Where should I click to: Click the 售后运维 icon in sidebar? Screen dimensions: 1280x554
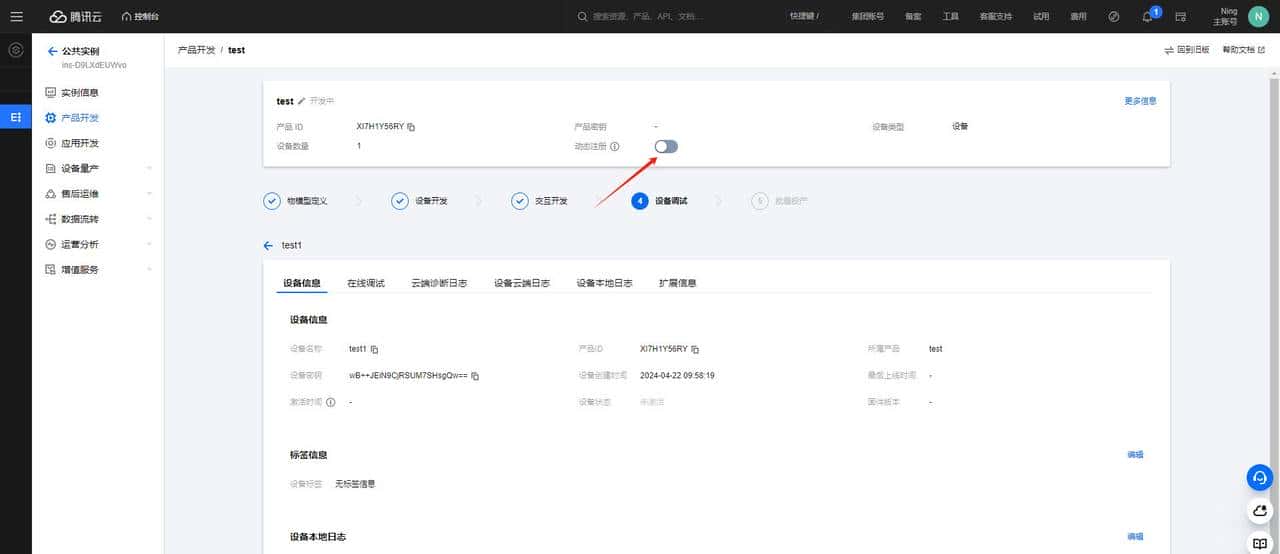pos(51,193)
